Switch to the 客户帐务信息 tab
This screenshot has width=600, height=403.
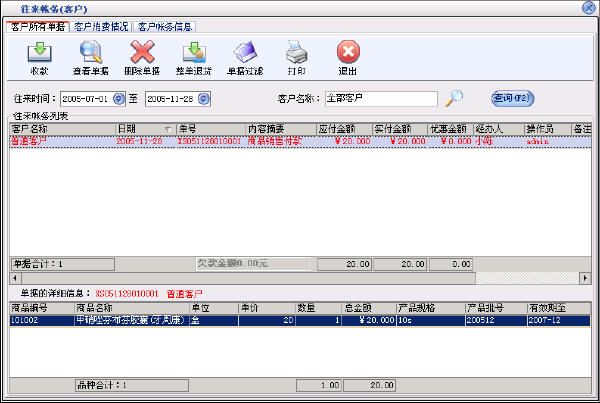tap(165, 26)
